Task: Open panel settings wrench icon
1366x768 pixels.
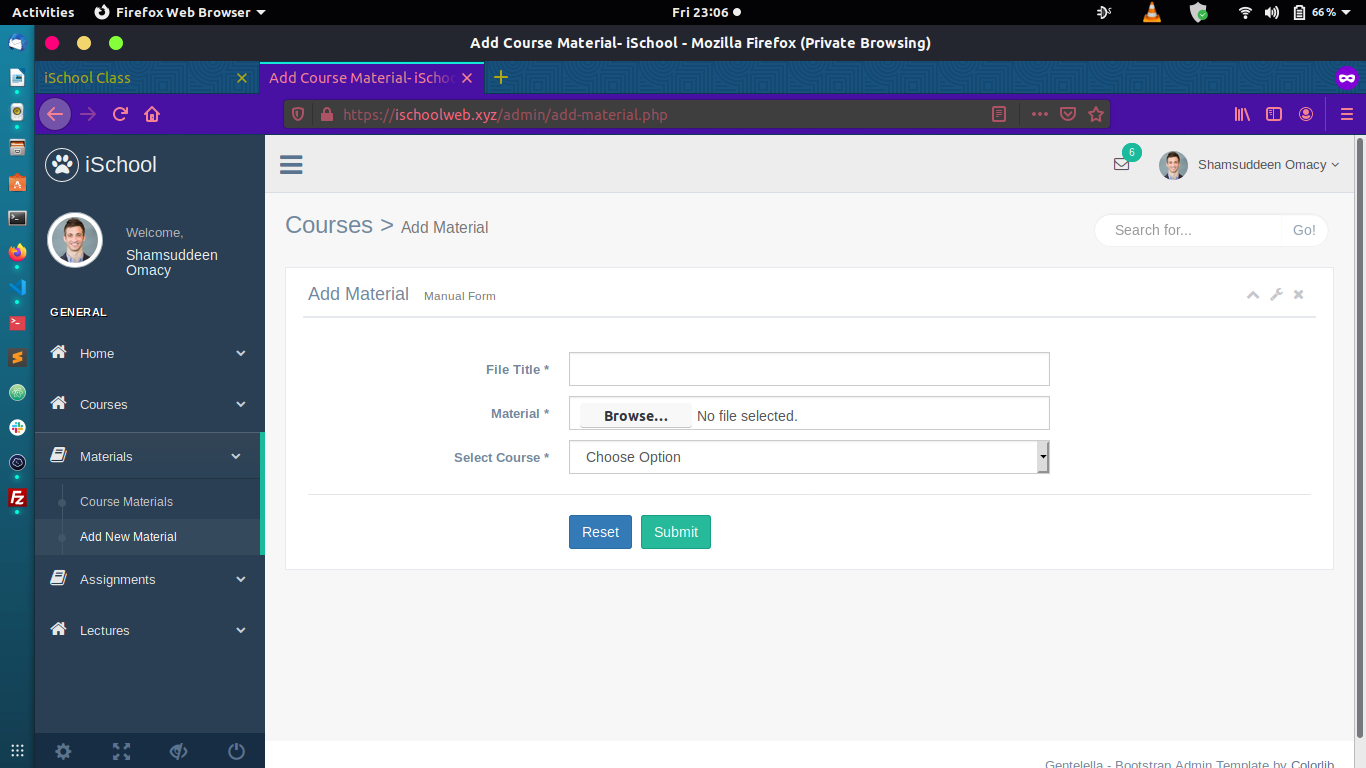Action: [1276, 295]
